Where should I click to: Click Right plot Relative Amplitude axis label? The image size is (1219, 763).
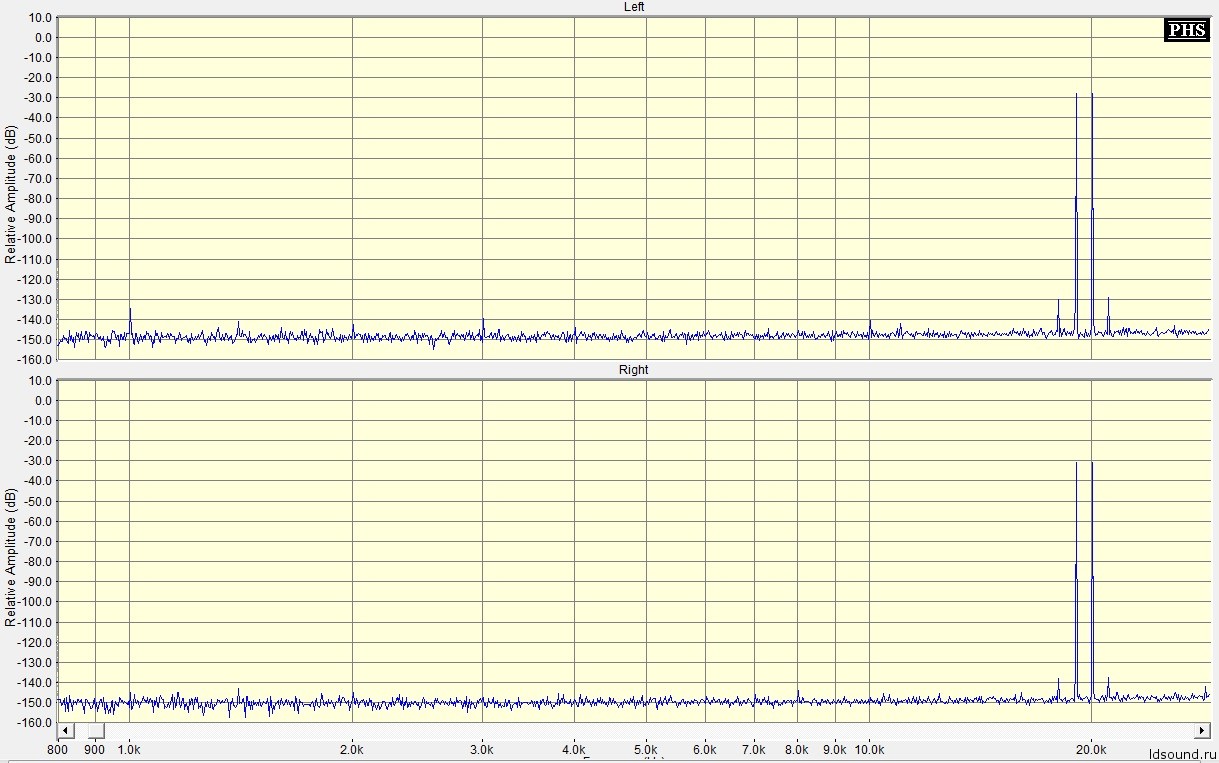10,557
